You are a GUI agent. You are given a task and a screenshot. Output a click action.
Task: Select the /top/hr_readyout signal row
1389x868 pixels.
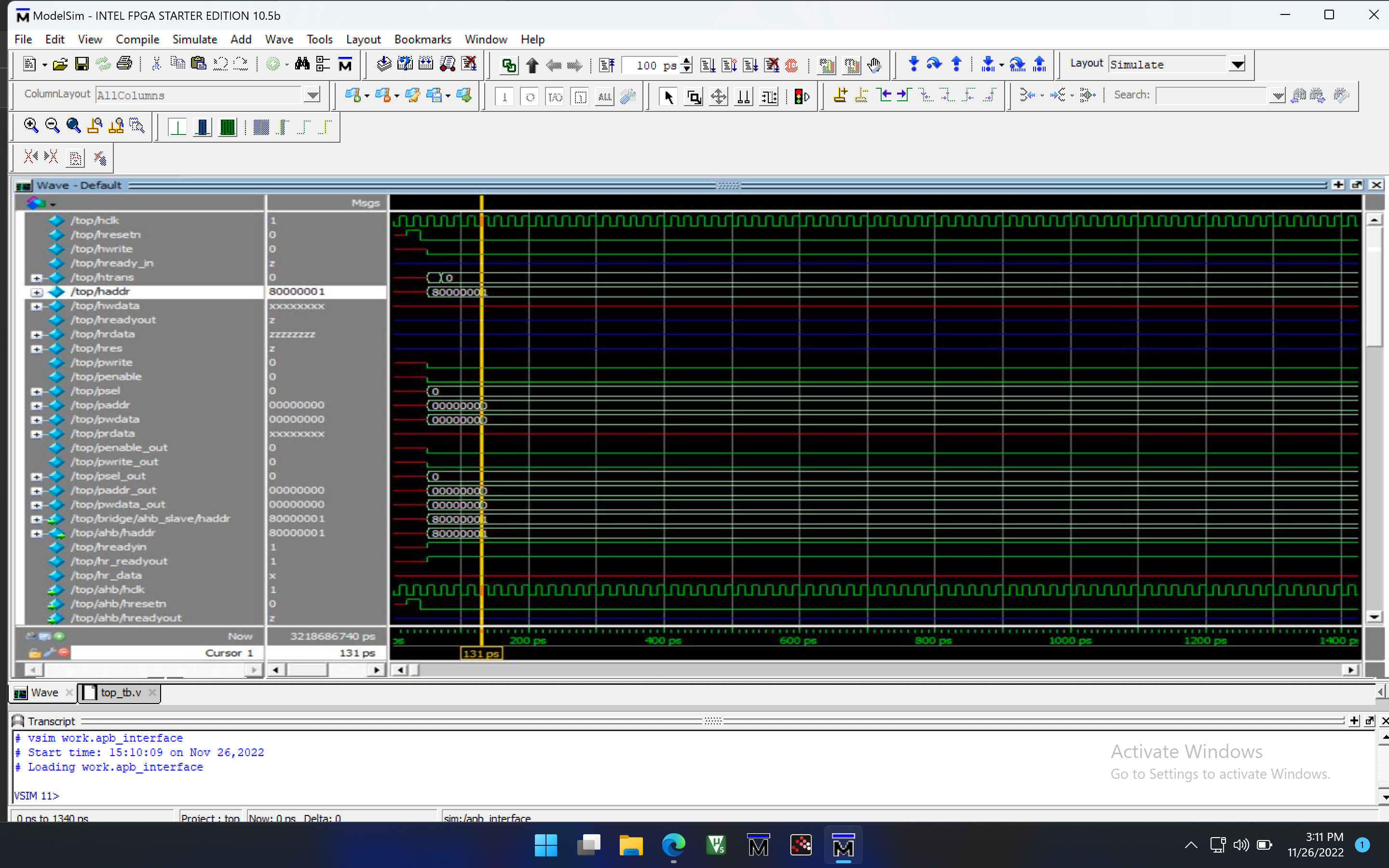pos(144,561)
